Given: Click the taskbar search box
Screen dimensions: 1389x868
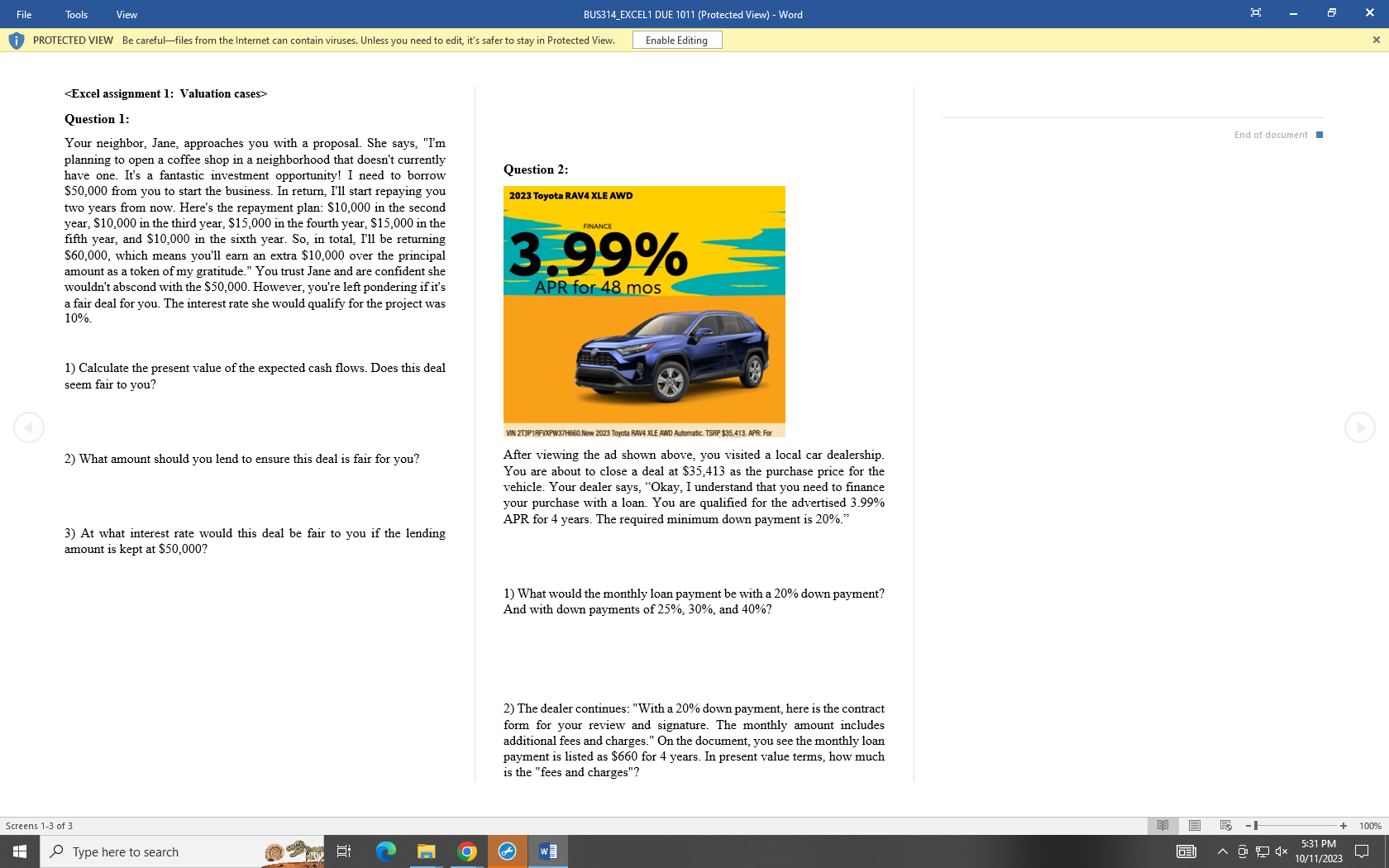Looking at the screenshot, I should coord(182,851).
